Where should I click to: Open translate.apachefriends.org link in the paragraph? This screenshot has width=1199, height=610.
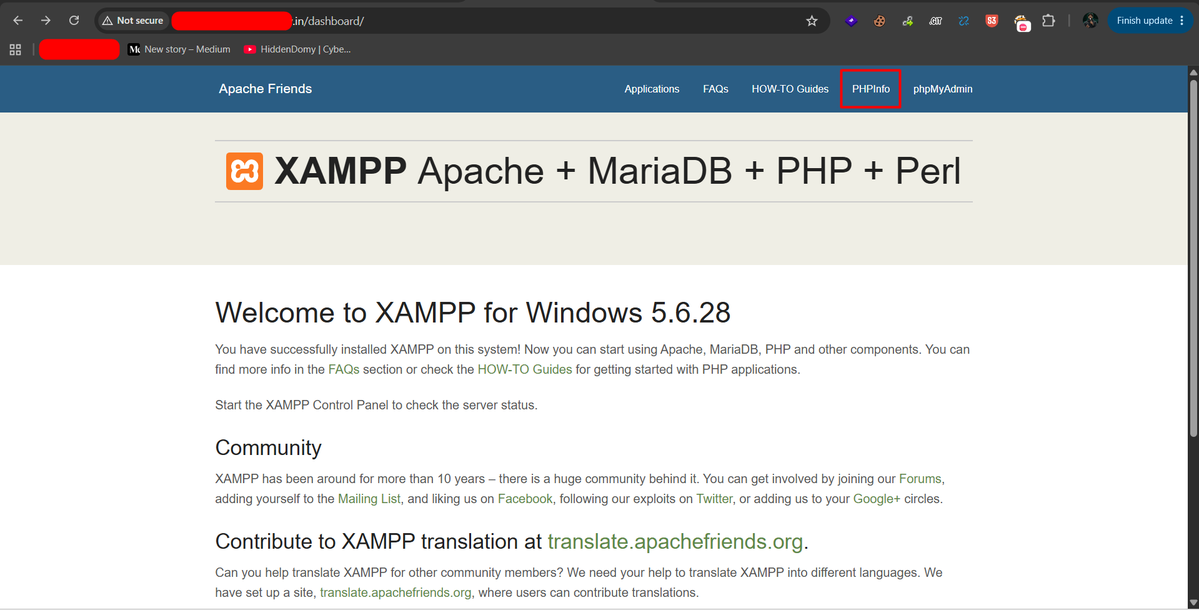tap(395, 593)
